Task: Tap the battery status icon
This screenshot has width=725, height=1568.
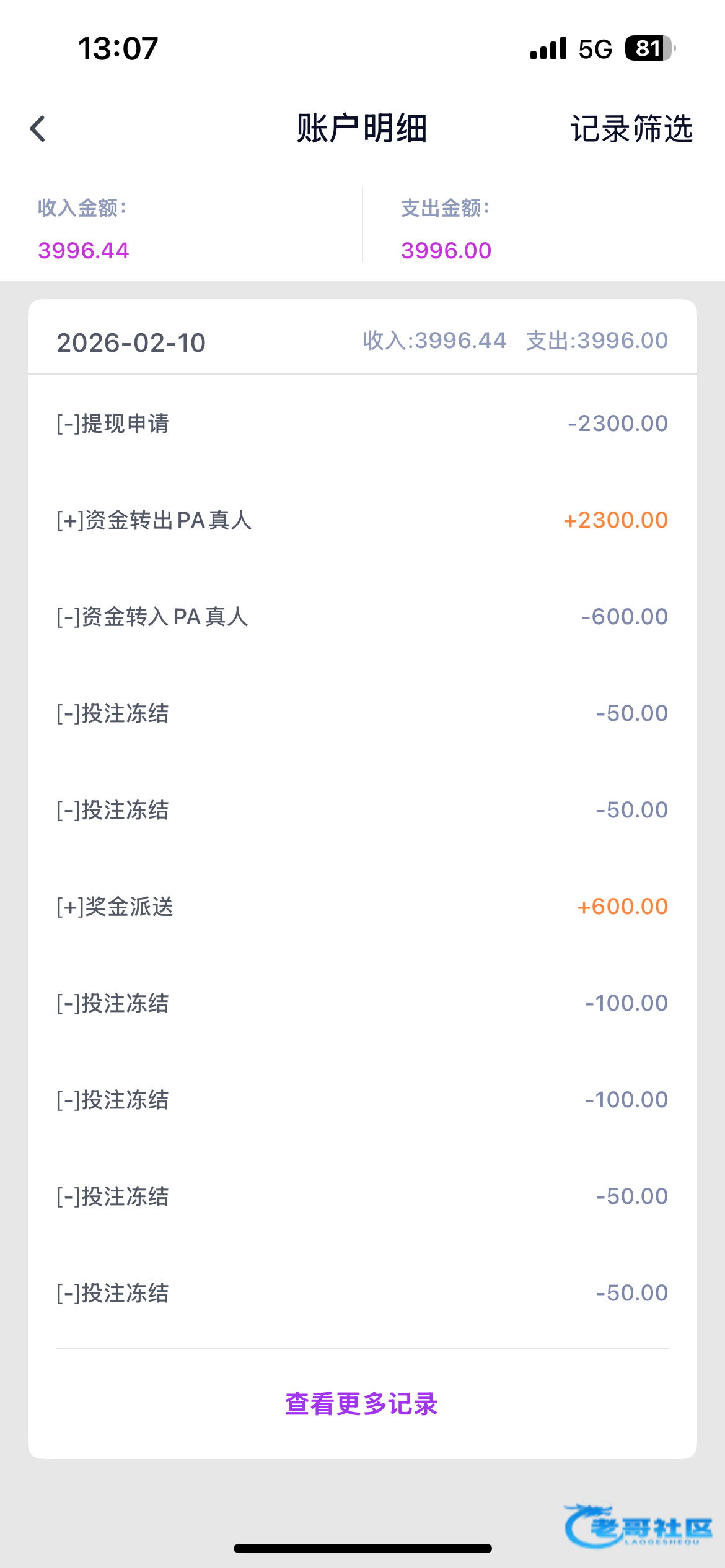Action: click(x=649, y=48)
